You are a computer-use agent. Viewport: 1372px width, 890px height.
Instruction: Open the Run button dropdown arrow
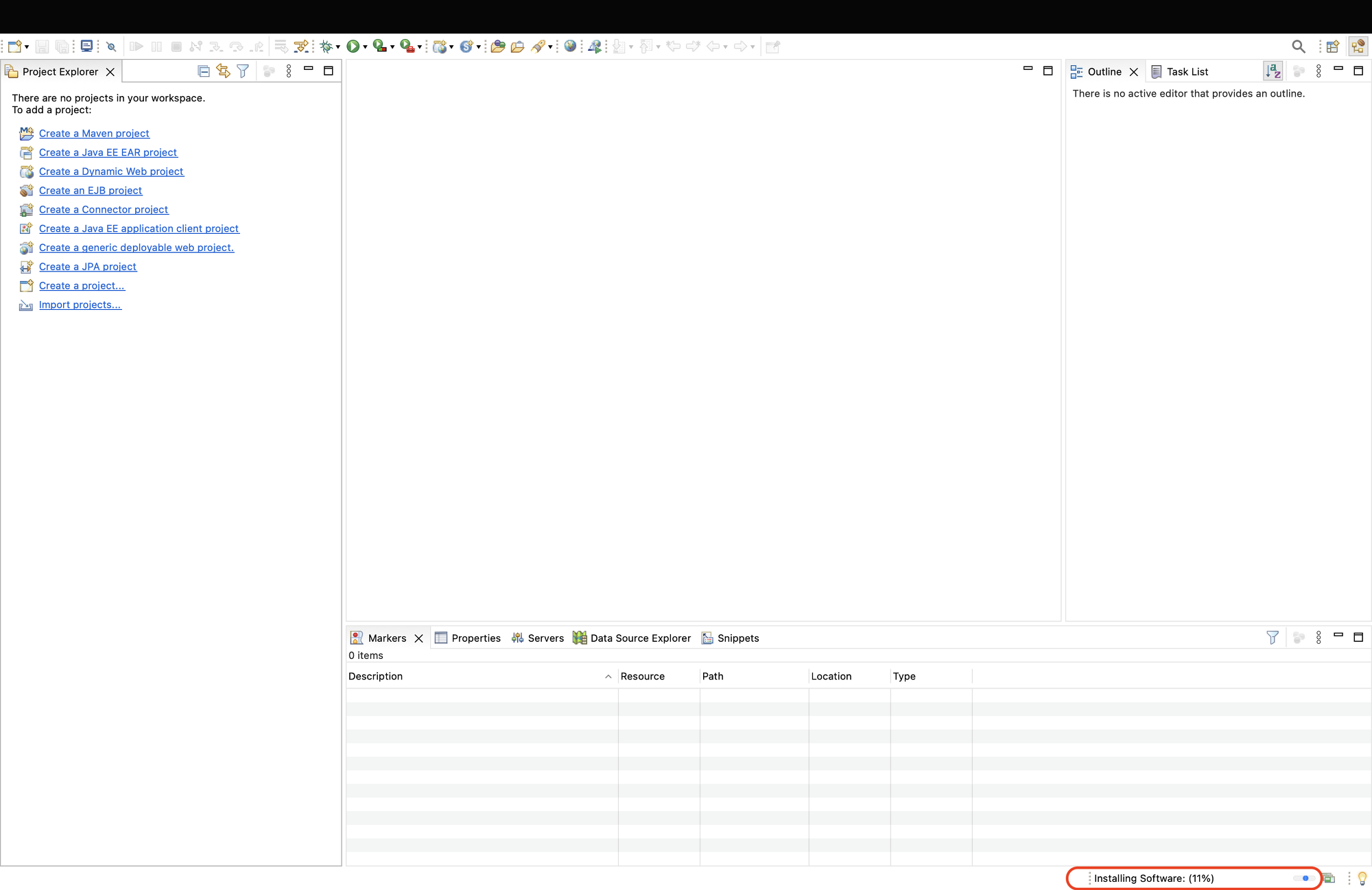click(x=365, y=47)
